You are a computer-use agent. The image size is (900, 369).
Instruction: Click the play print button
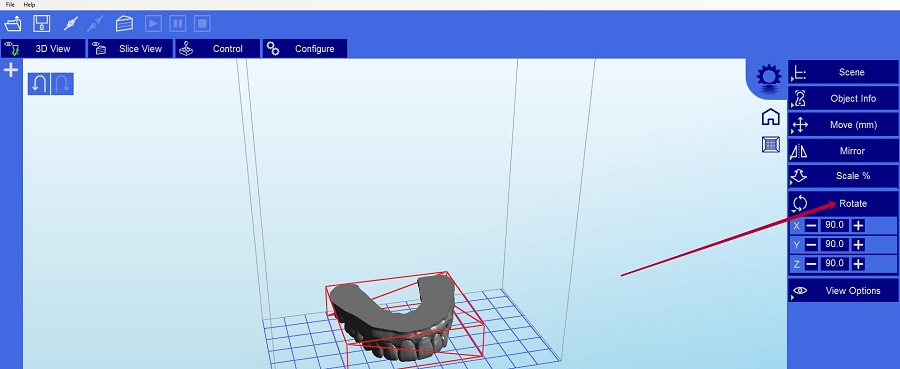[x=153, y=24]
